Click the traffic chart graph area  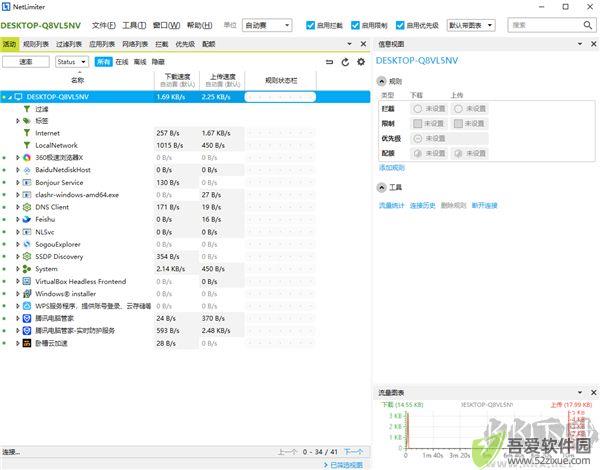pyautogui.click(x=486, y=429)
